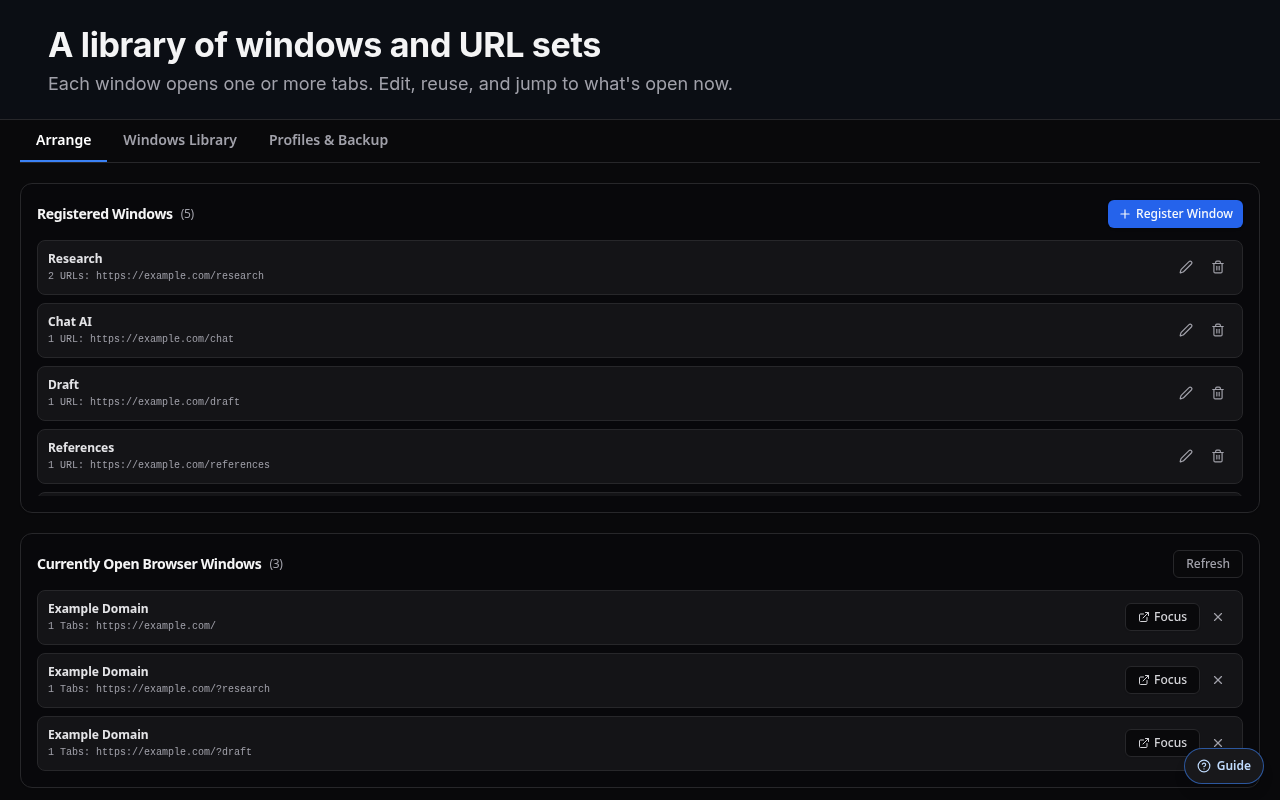Click the https://example.com/chat URL text
Image resolution: width=1280 pixels, height=800 pixels.
162,339
